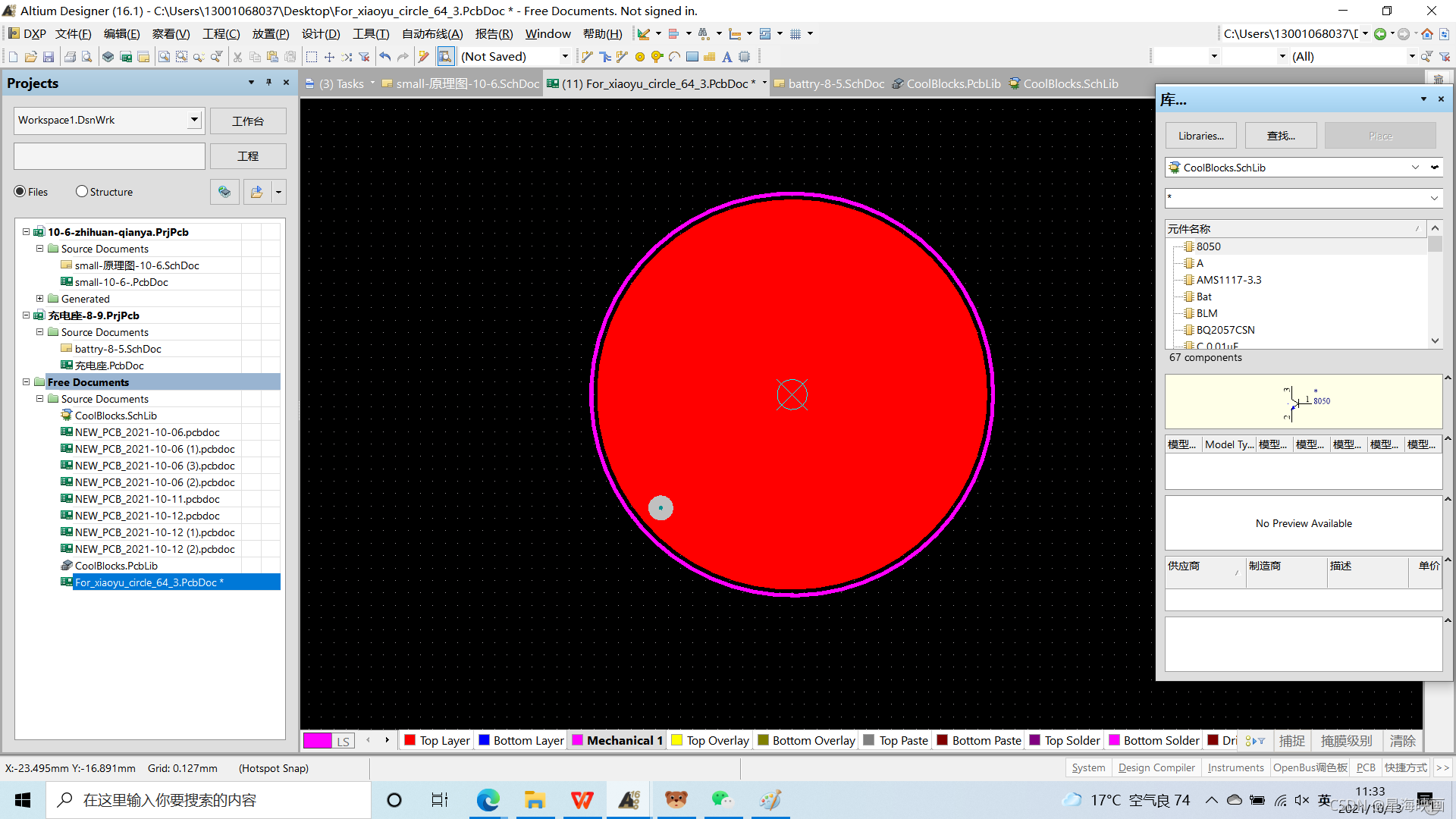Click the Save document icon

coord(49,57)
